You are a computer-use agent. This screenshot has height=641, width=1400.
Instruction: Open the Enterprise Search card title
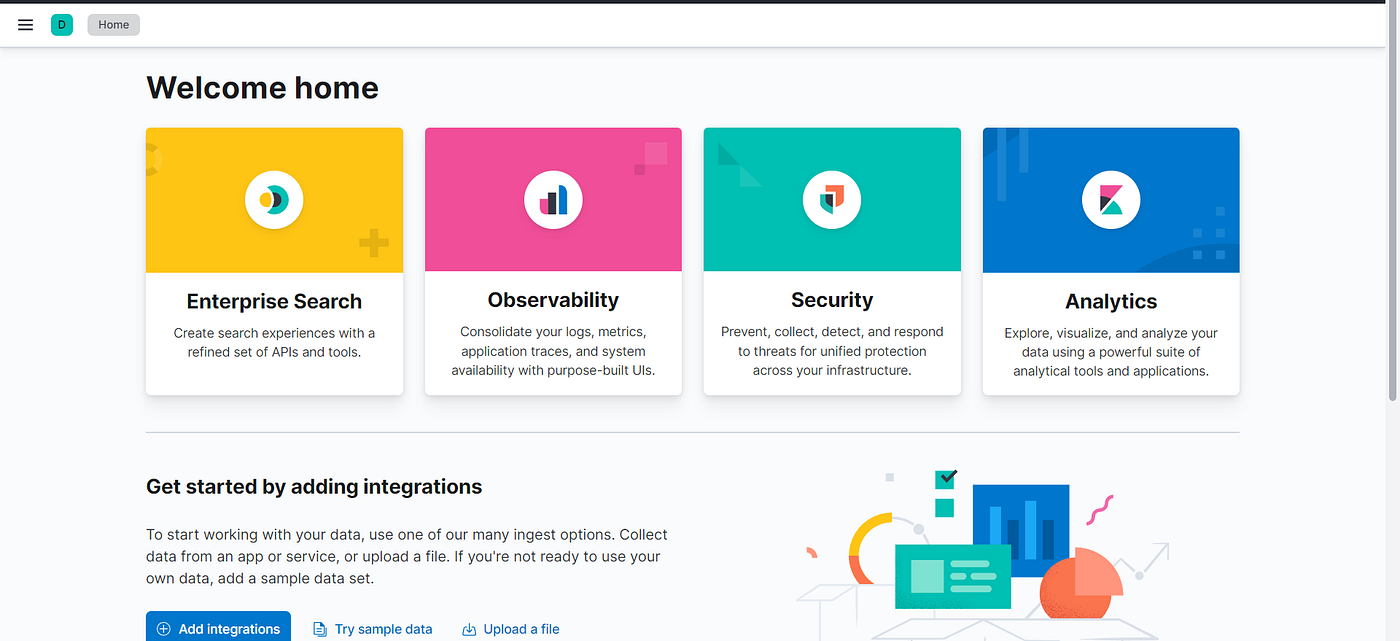pyautogui.click(x=274, y=301)
